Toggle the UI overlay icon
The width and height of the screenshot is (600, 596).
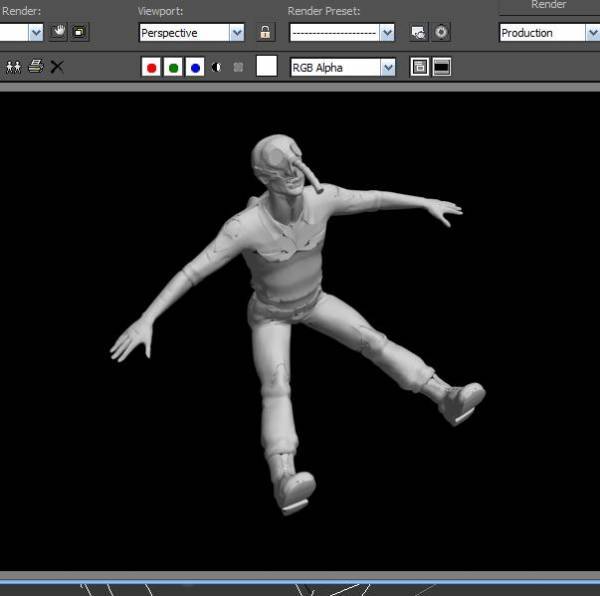click(420, 67)
